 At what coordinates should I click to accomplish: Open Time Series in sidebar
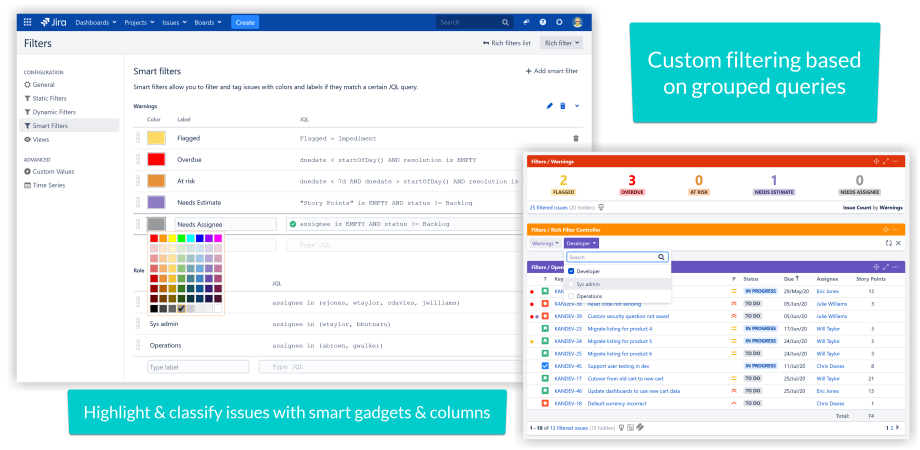click(x=50, y=185)
